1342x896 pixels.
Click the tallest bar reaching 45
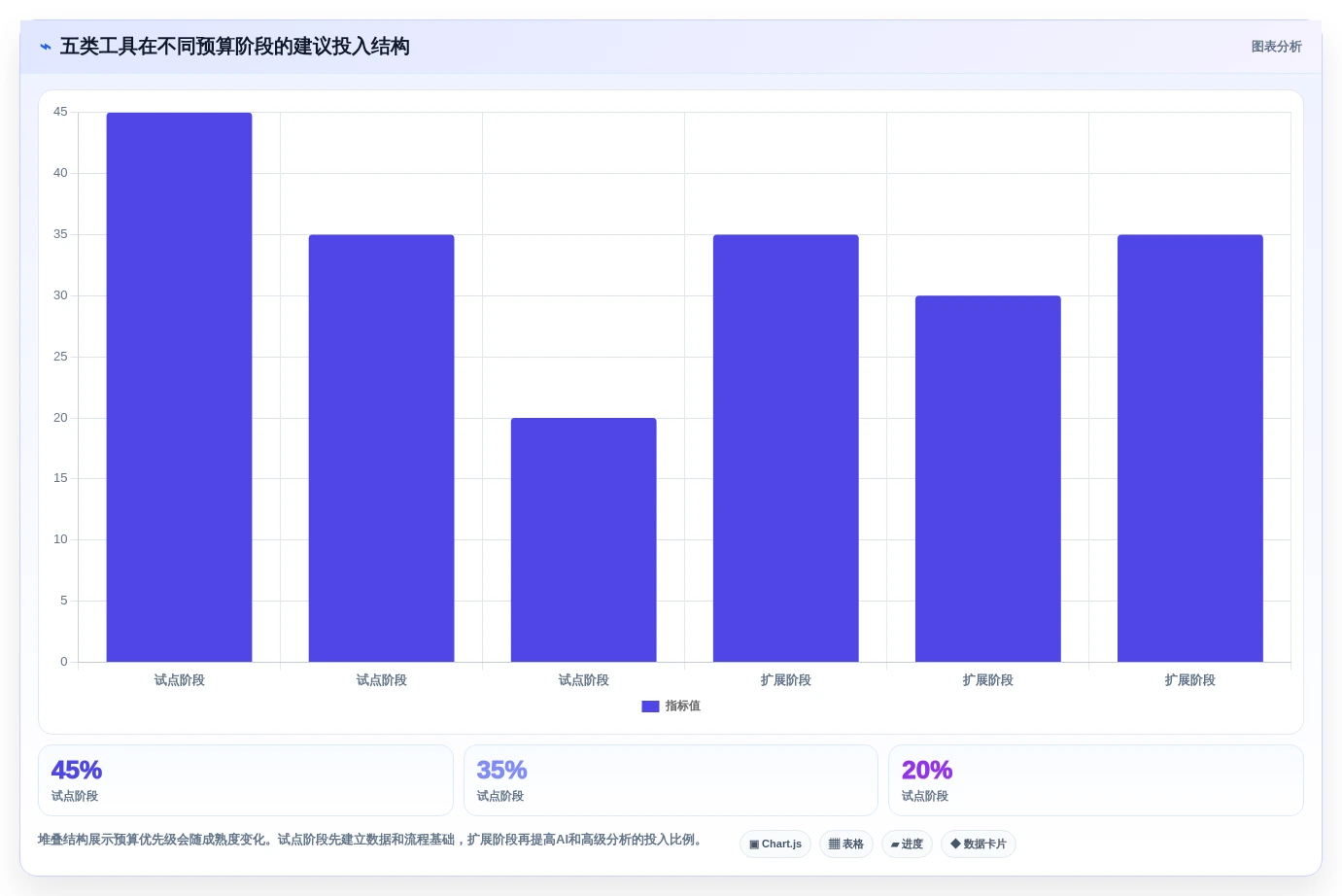point(179,387)
